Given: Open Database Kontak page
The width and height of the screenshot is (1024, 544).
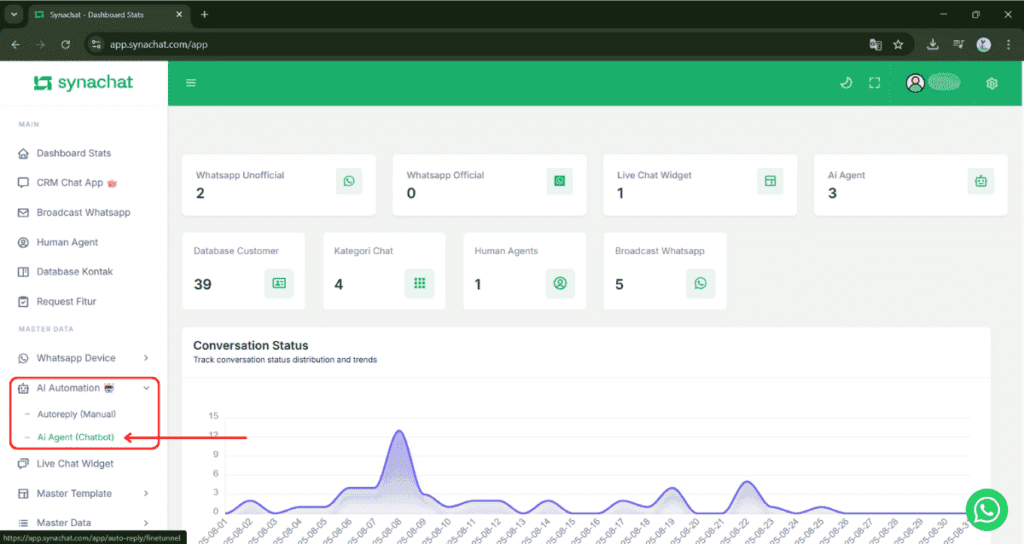Looking at the screenshot, I should pyautogui.click(x=74, y=272).
